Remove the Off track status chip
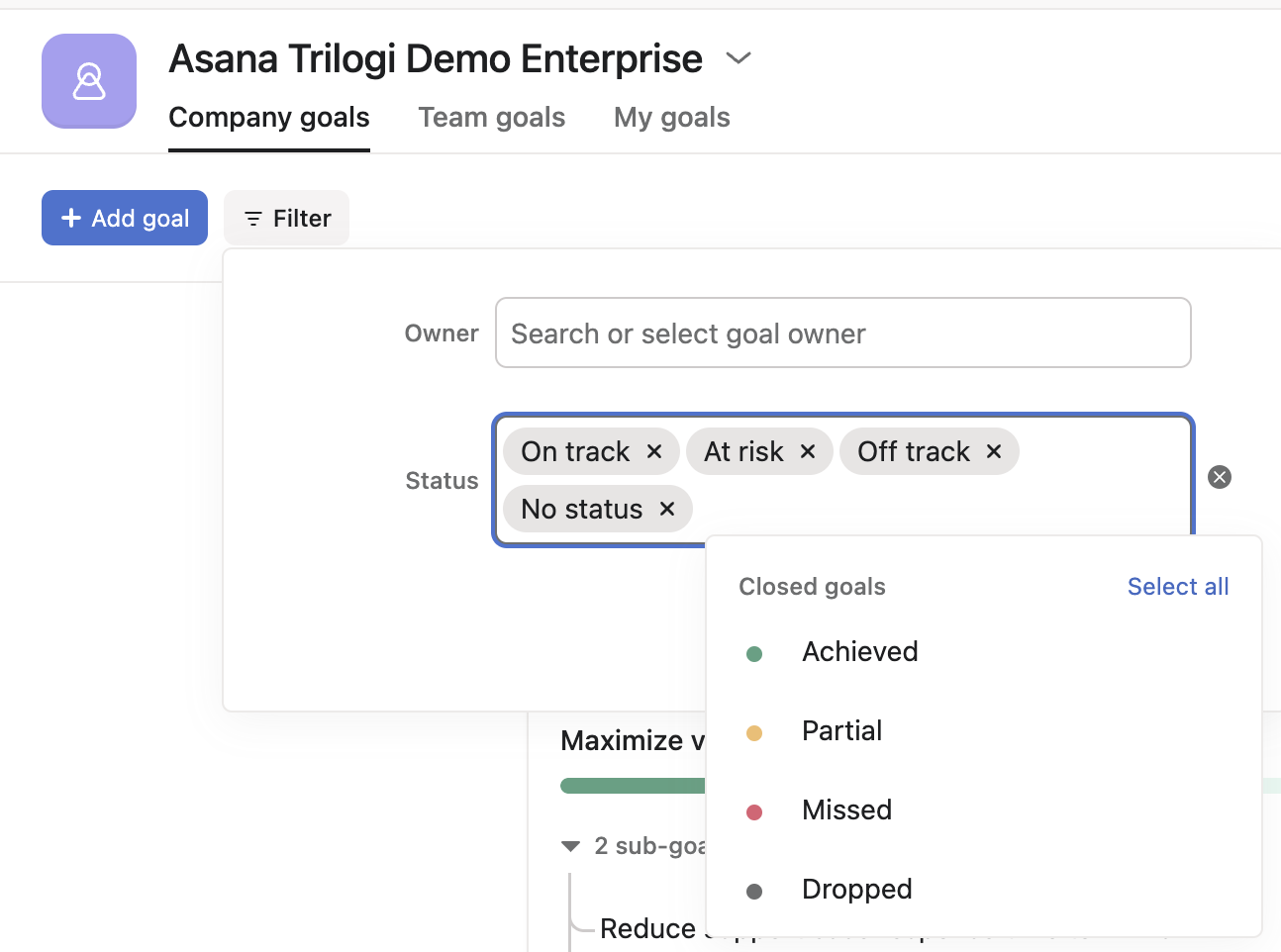The width and height of the screenshot is (1281, 952). (x=994, y=451)
